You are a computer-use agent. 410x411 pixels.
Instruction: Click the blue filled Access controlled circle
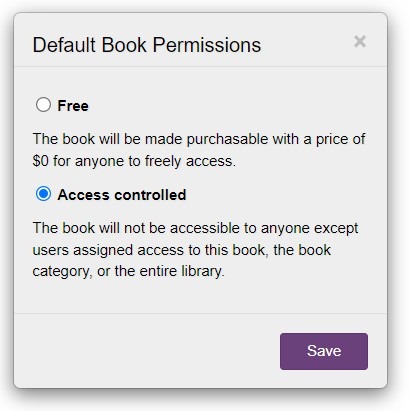(43, 194)
